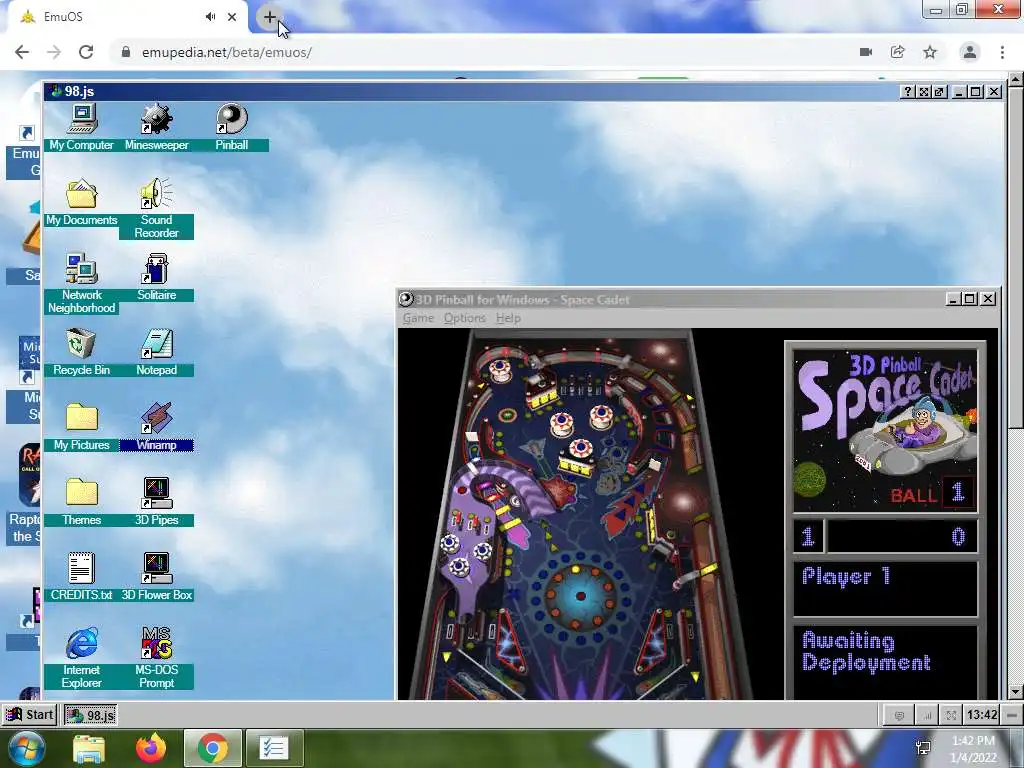
Task: Open the Chrome profile avatar
Action: pos(970,52)
